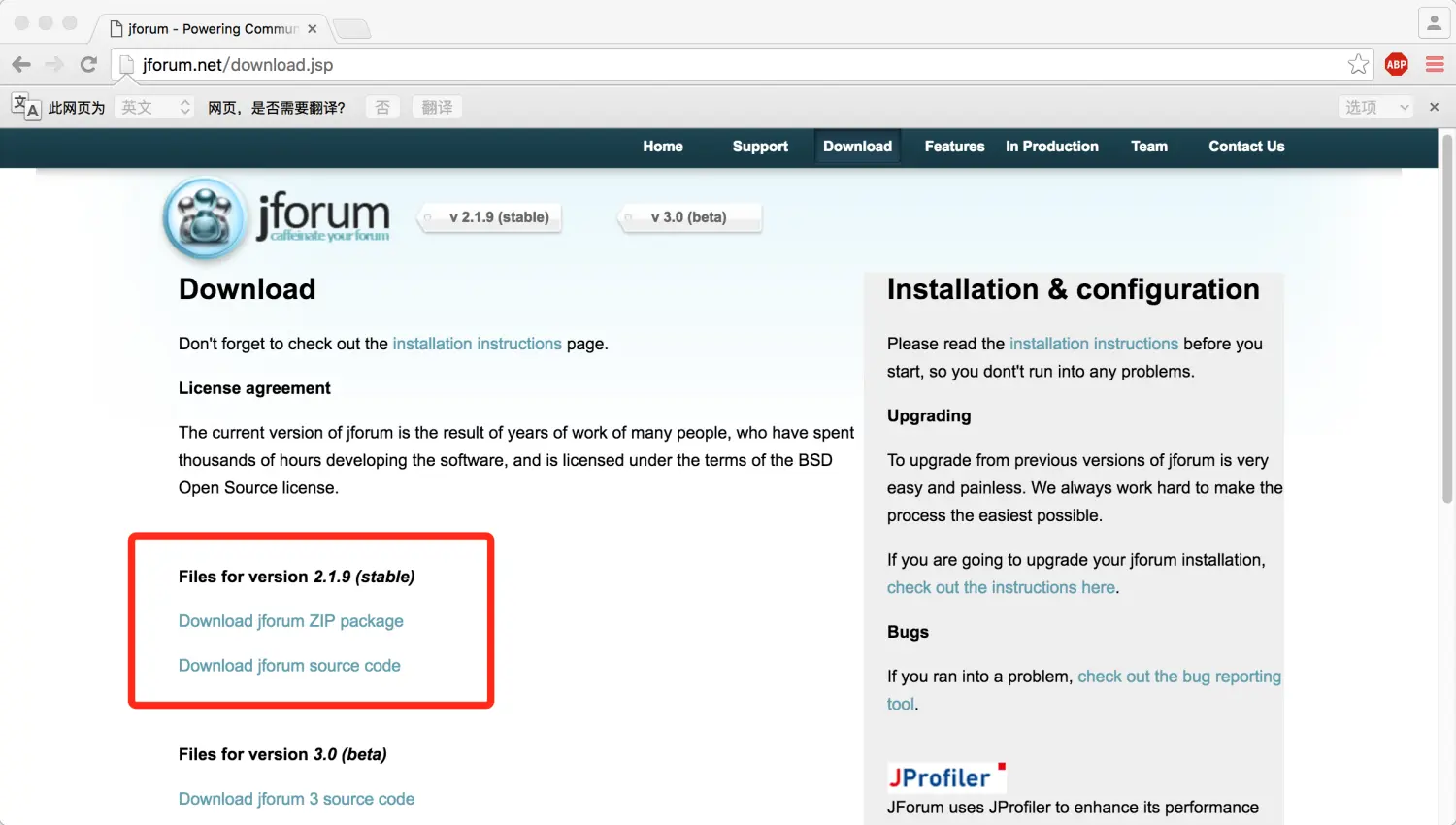Click Download jforum ZIP package link
This screenshot has height=825, width=1456.
pos(291,621)
